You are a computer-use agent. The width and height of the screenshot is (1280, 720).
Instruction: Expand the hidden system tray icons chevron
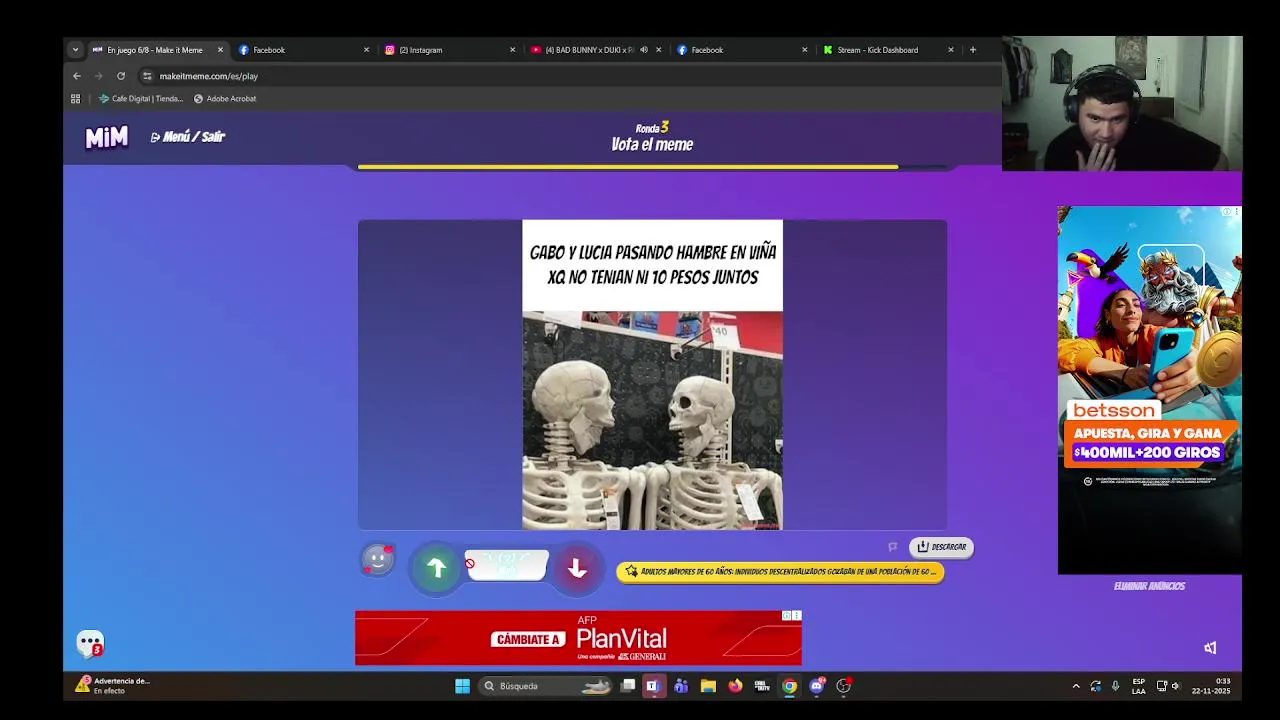click(x=1076, y=686)
